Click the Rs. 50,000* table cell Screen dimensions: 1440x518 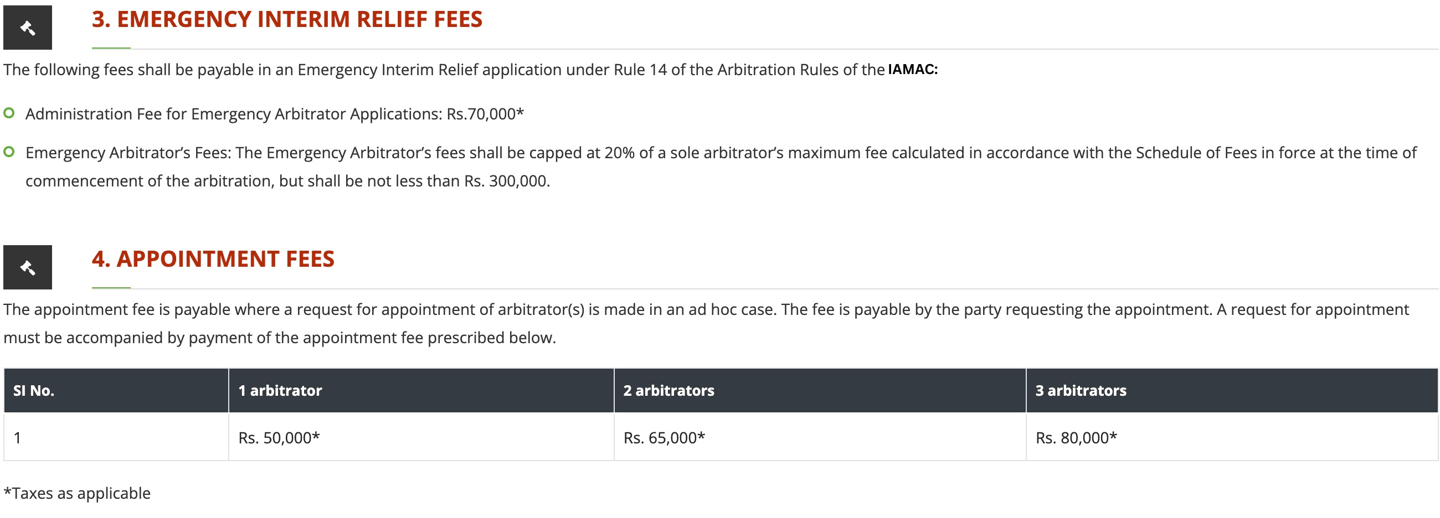pyautogui.click(x=421, y=437)
